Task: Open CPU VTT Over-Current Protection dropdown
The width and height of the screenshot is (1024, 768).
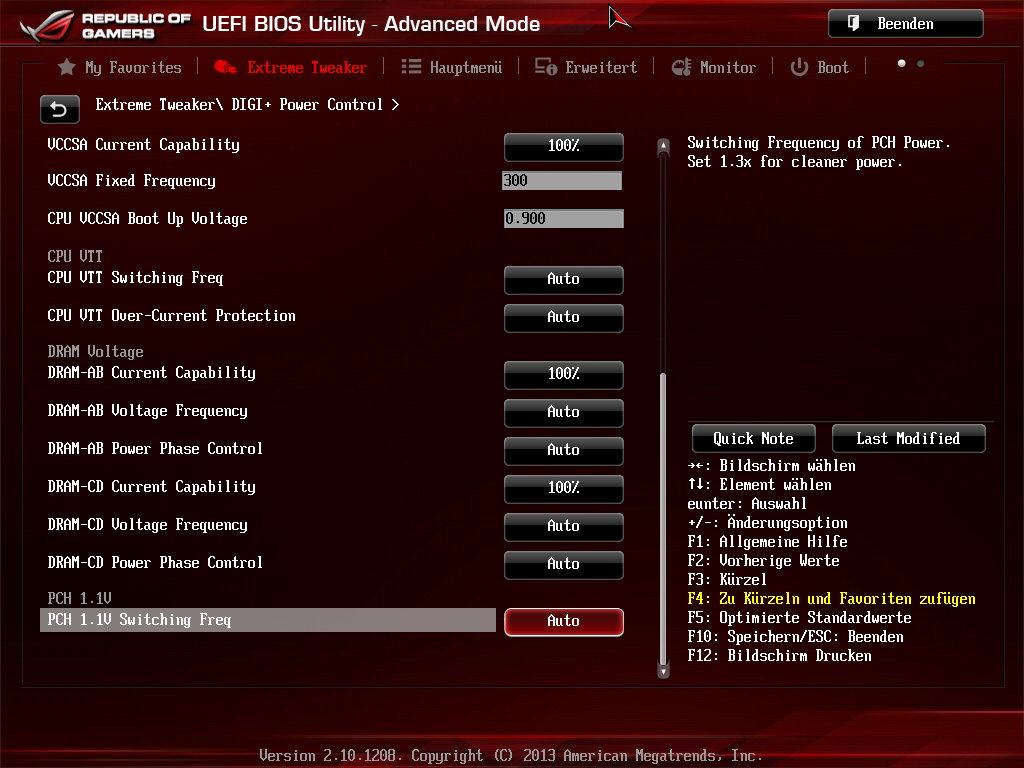Action: pos(564,317)
